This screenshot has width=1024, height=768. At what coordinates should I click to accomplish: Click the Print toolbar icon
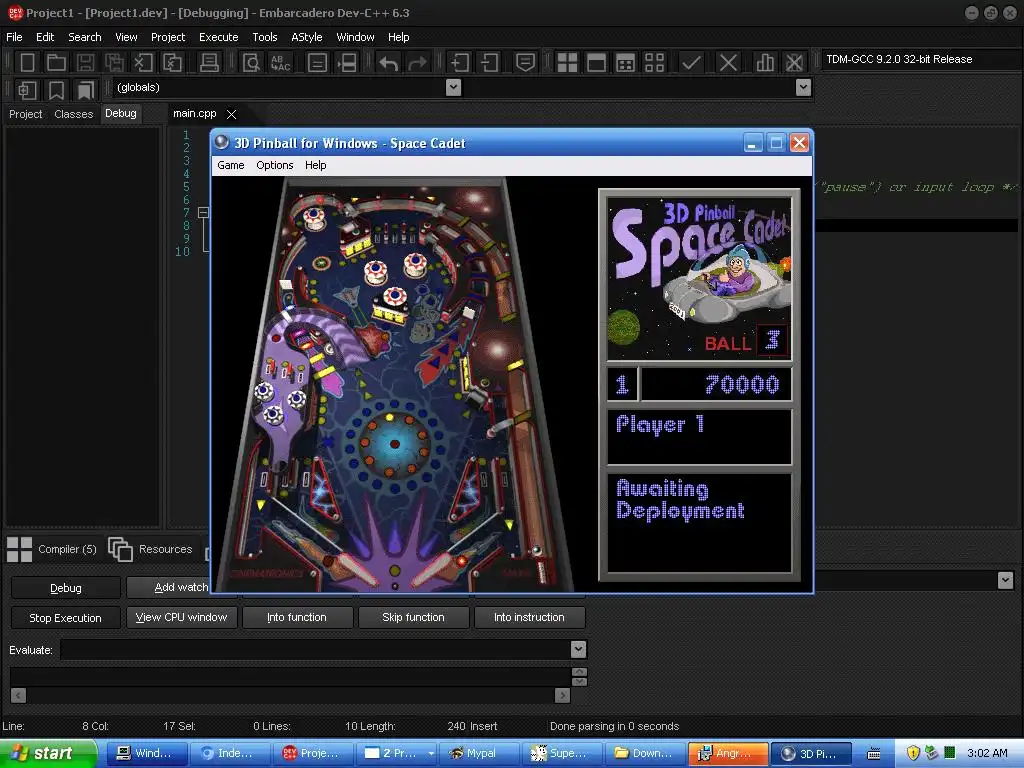tap(209, 63)
